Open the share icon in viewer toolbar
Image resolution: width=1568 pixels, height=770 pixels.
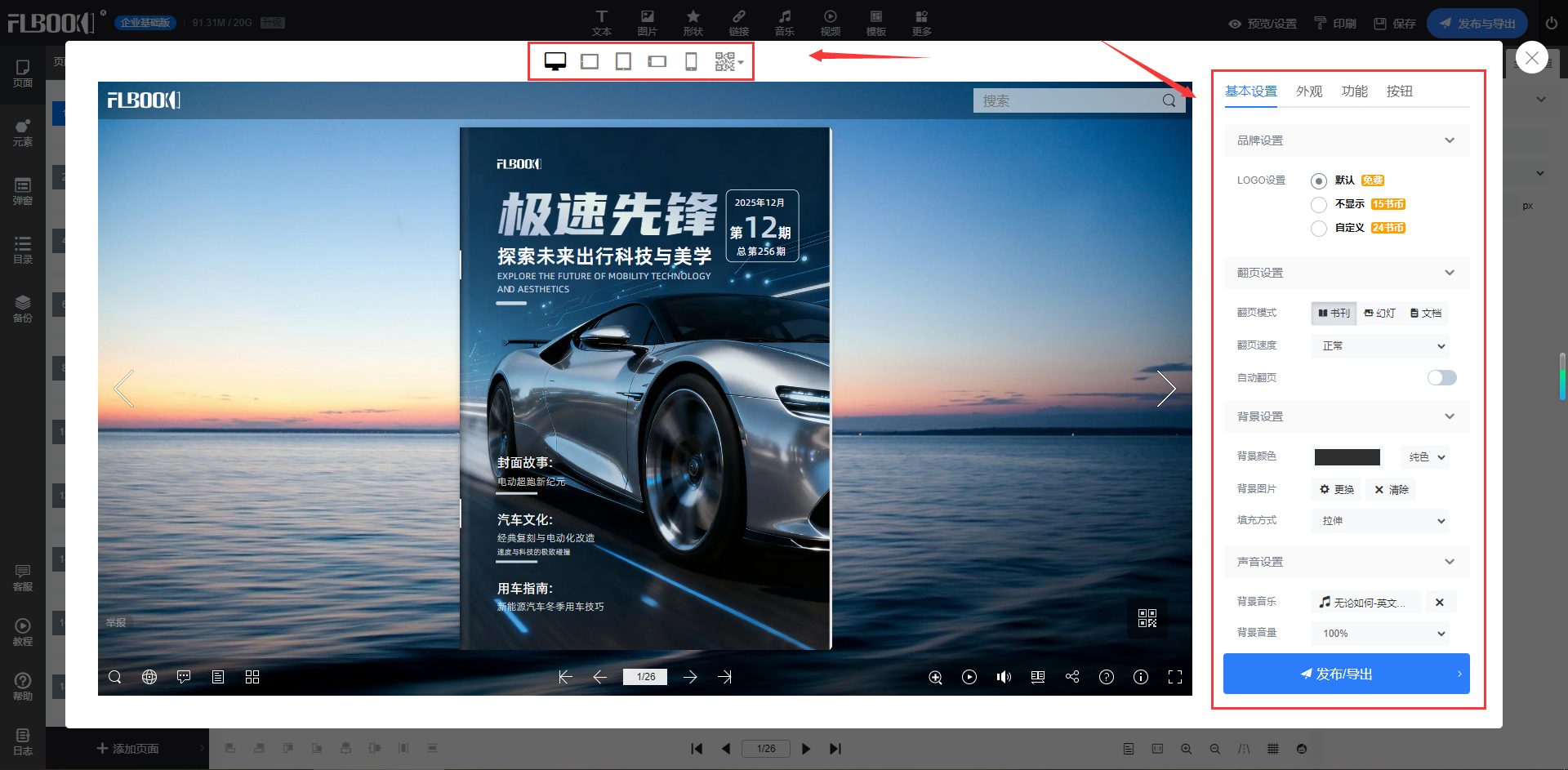point(1072,677)
